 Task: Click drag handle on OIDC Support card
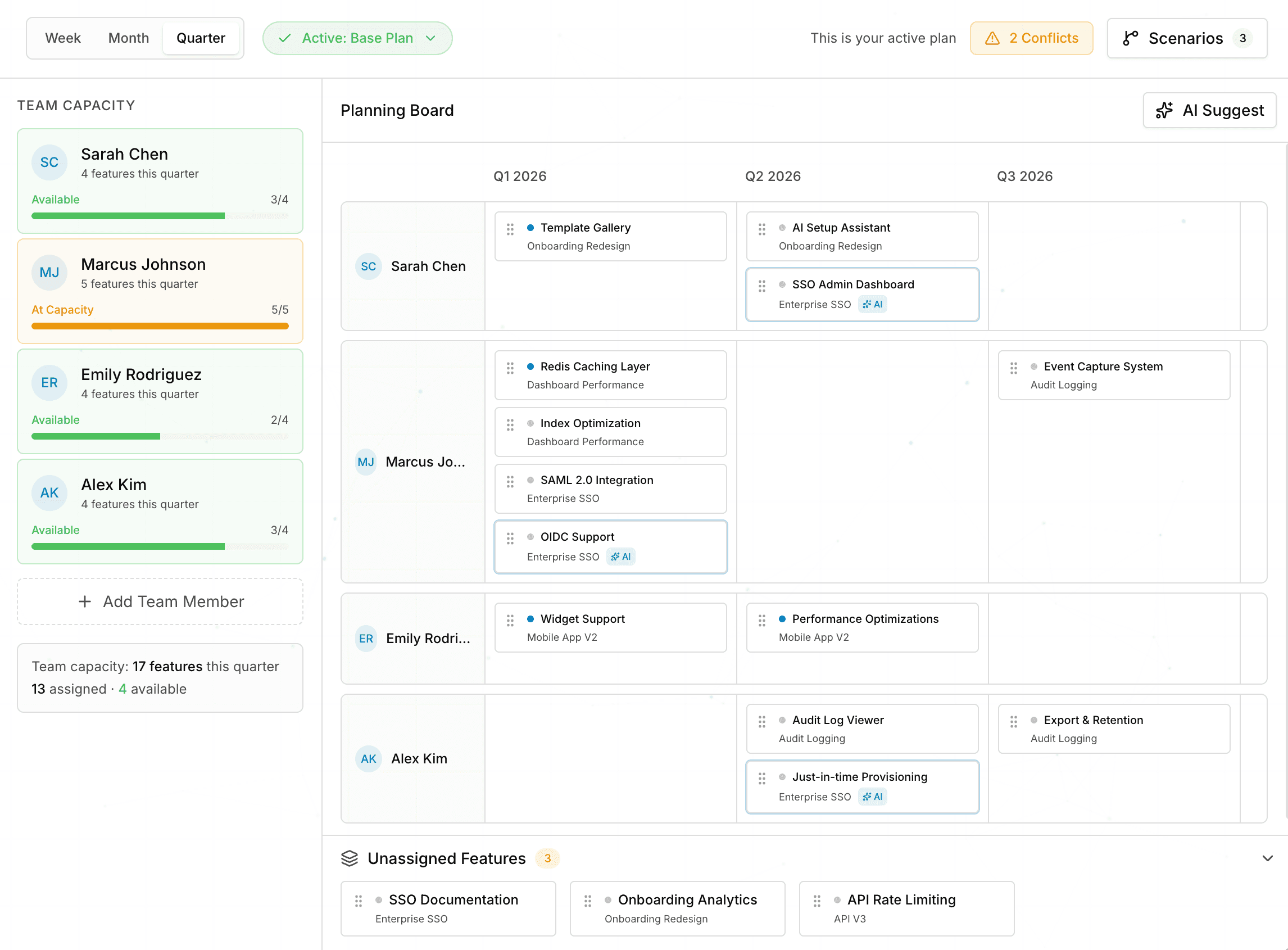[510, 539]
